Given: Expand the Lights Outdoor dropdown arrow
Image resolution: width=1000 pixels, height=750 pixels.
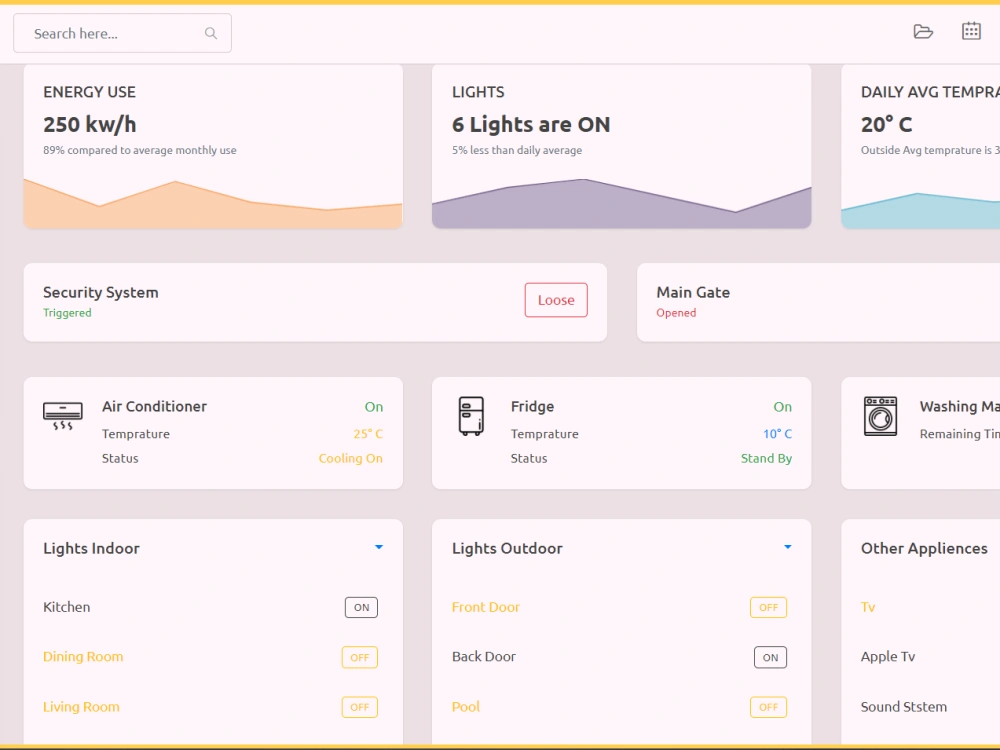Looking at the screenshot, I should point(788,547).
